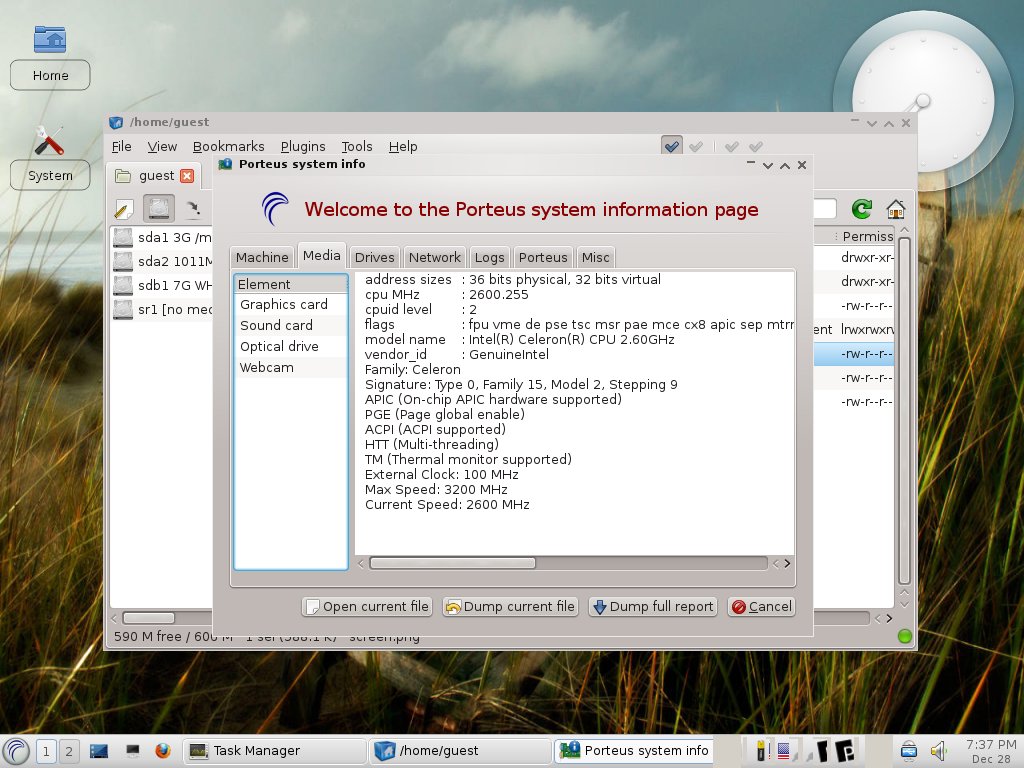Screen dimensions: 1024x768
Task: Toggle the blue checkmark select button
Action: (x=671, y=146)
